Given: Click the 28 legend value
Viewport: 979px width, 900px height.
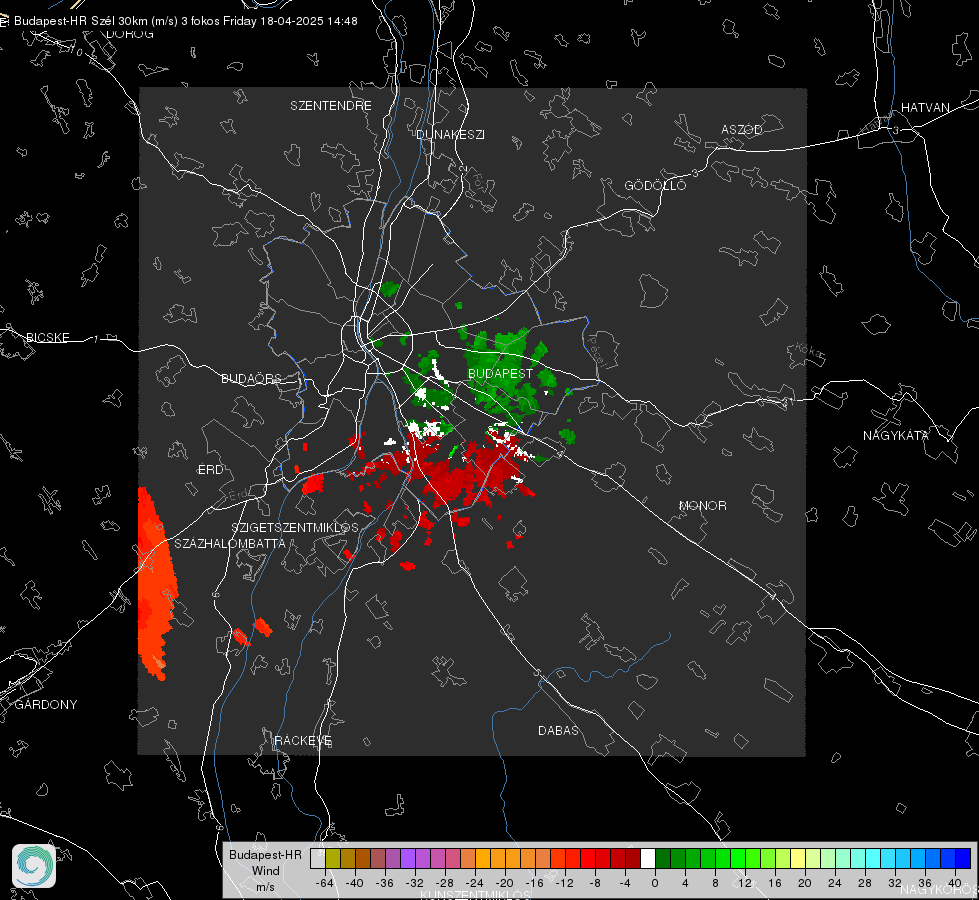Looking at the screenshot, I should (x=865, y=883).
